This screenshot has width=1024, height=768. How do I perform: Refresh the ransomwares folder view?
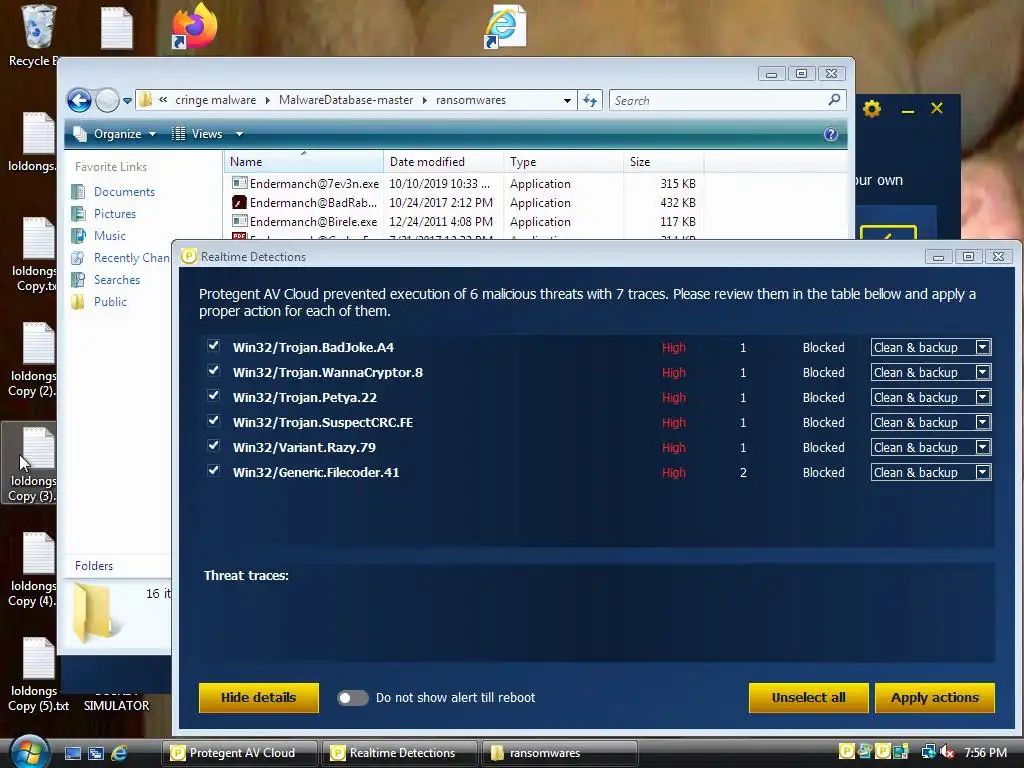pyautogui.click(x=590, y=100)
